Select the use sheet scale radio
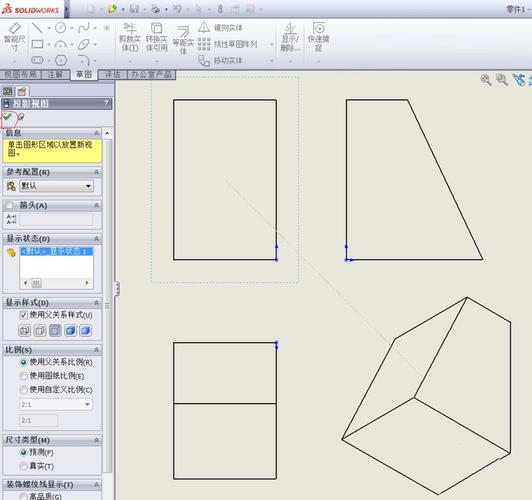Image resolution: width=532 pixels, height=500 pixels. 23,376
